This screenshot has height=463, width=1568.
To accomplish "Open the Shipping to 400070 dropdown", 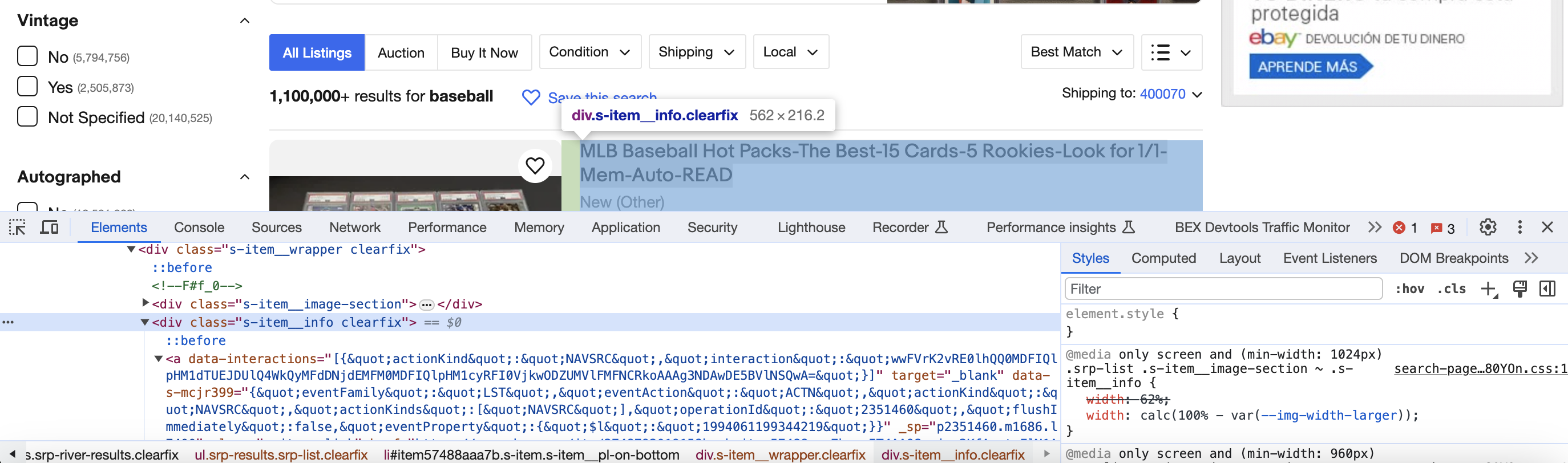I will (1170, 94).
